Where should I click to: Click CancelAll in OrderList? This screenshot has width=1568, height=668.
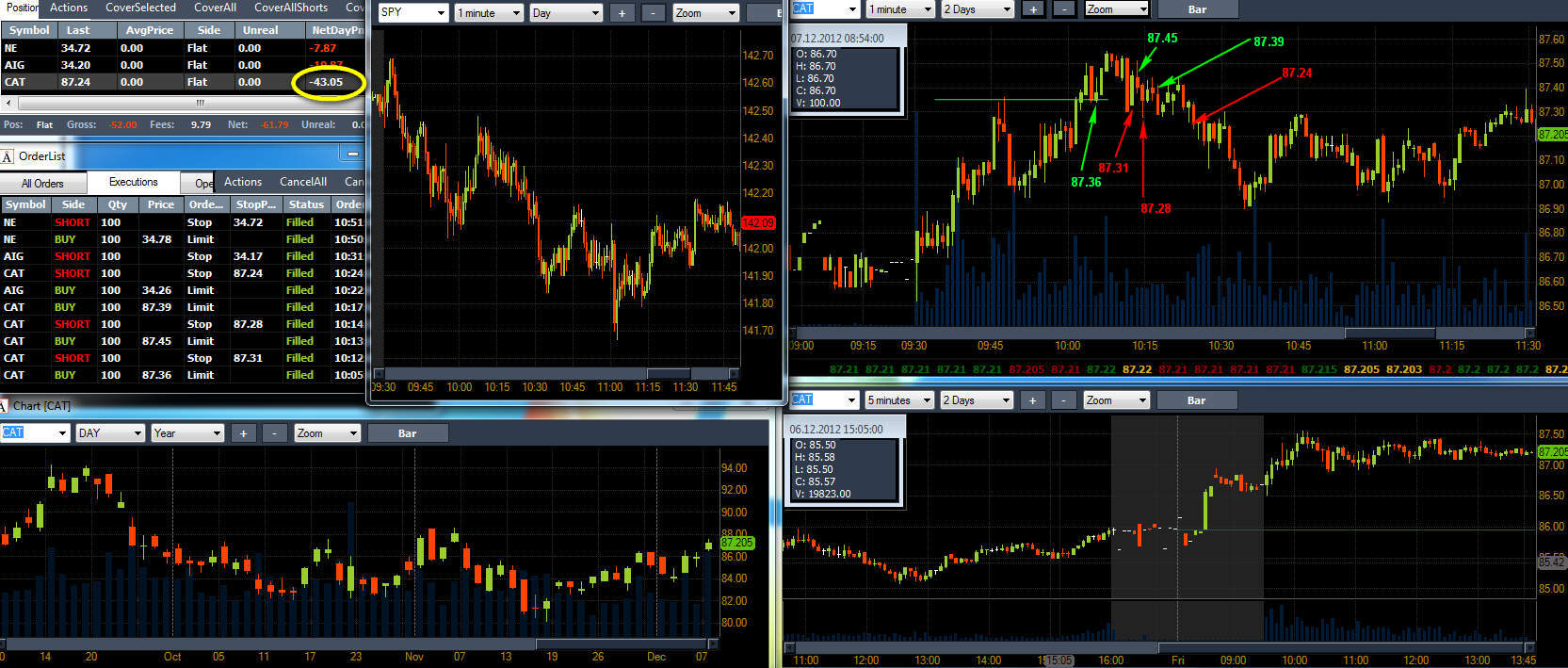[x=303, y=182]
